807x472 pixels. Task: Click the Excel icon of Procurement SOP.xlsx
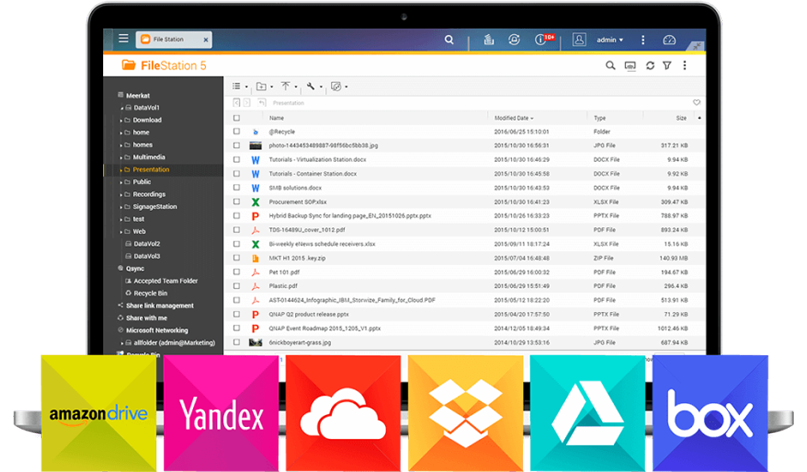click(x=255, y=202)
